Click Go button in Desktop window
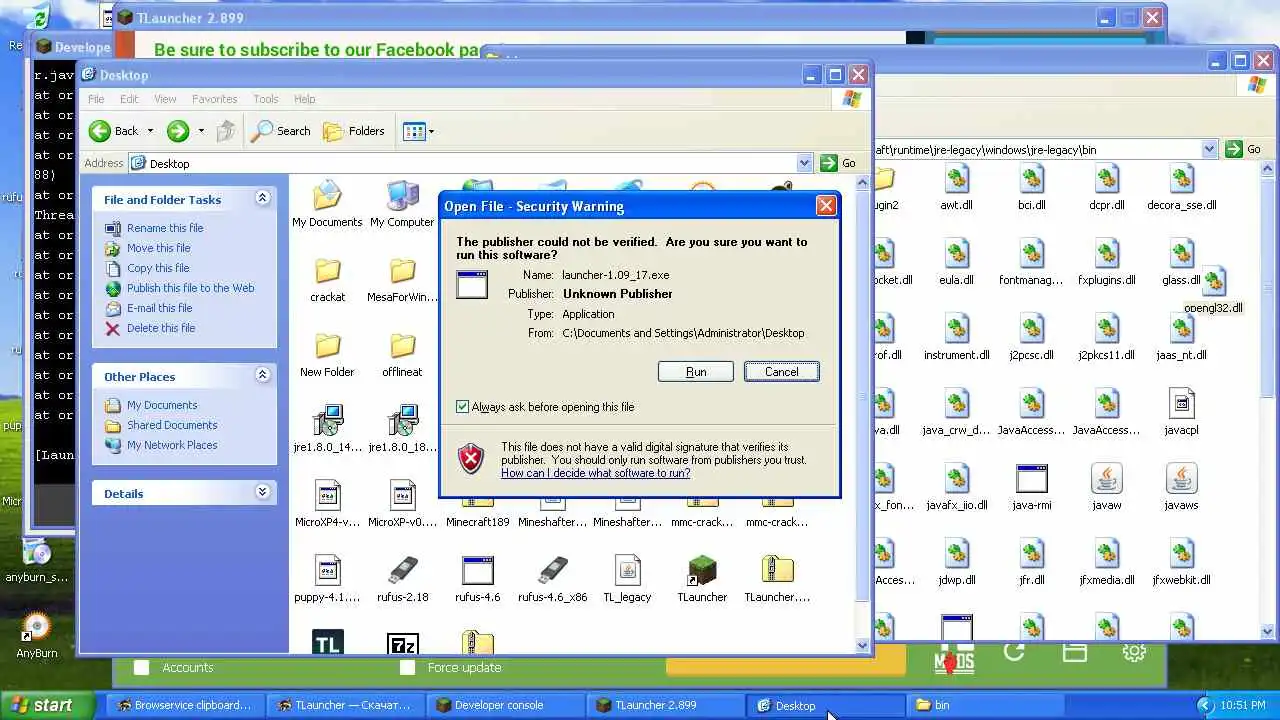This screenshot has width=1280, height=720. (x=839, y=163)
